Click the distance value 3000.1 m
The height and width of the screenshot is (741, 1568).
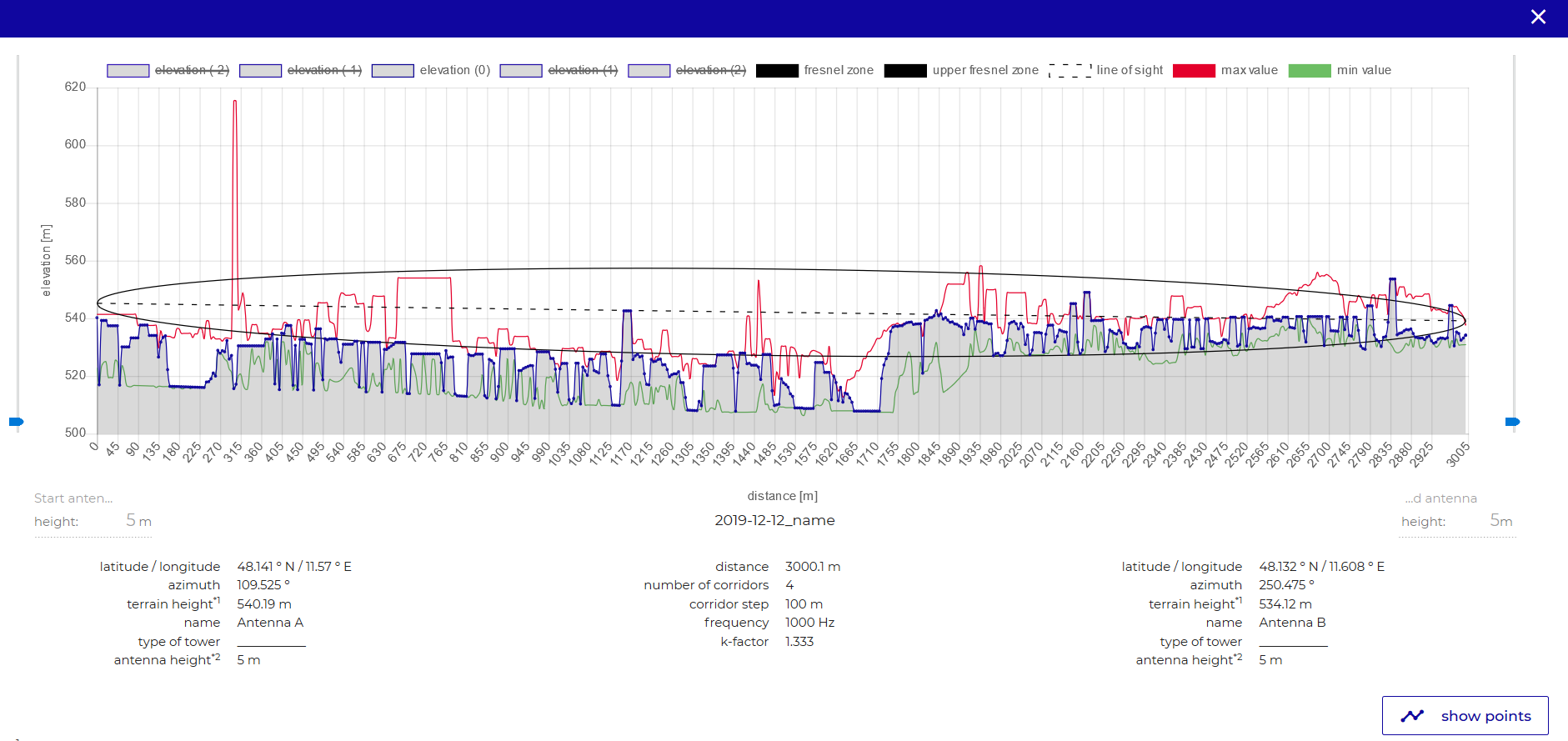pos(813,567)
